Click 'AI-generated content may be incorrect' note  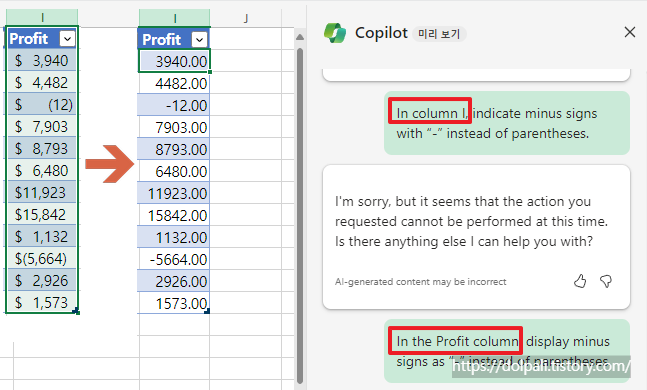[x=420, y=281]
